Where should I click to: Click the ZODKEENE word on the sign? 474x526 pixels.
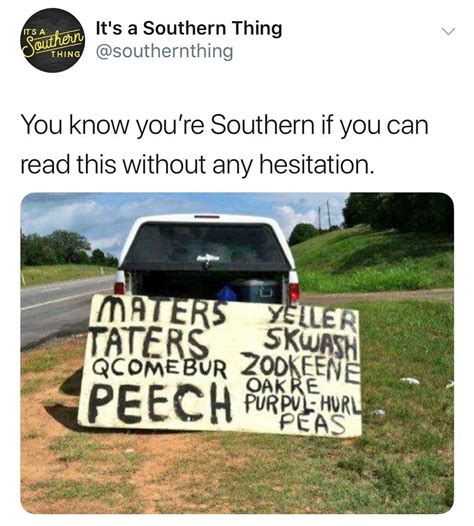coord(300,370)
